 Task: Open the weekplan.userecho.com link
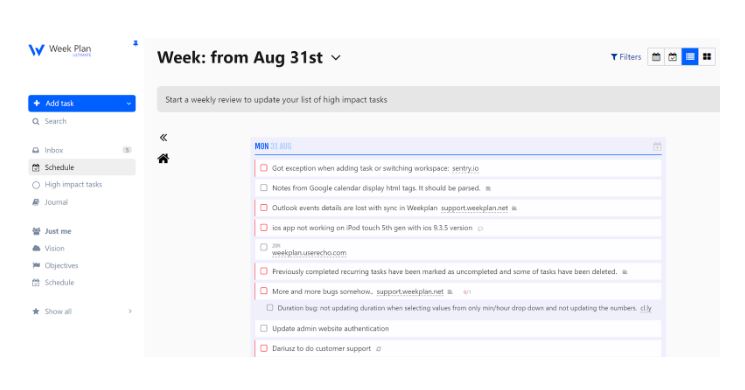[x=309, y=253]
